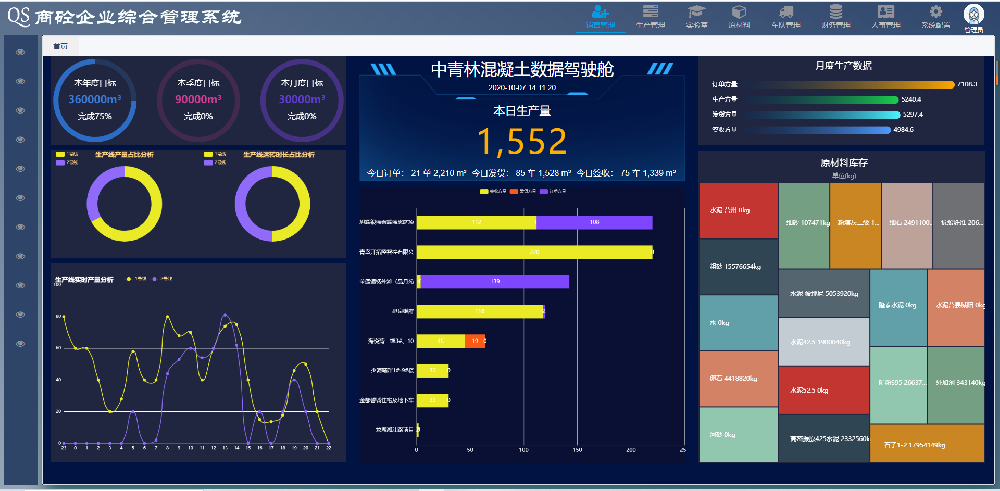Viewport: 1000px width, 491px height.
Task: Toggle purple series legend of line chart
Action: pyautogui.click(x=163, y=279)
